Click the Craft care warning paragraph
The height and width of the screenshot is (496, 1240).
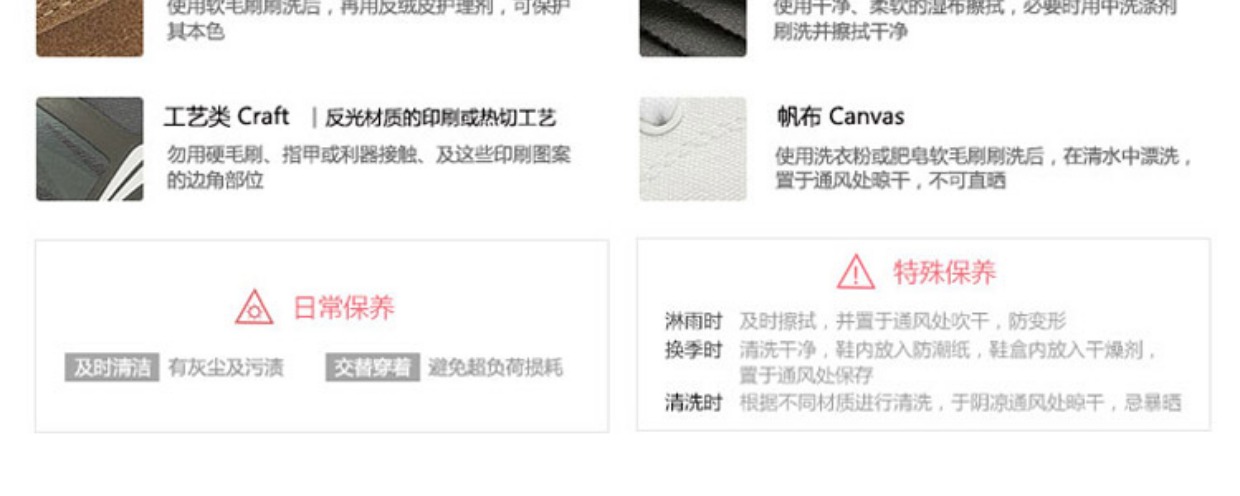[368, 168]
